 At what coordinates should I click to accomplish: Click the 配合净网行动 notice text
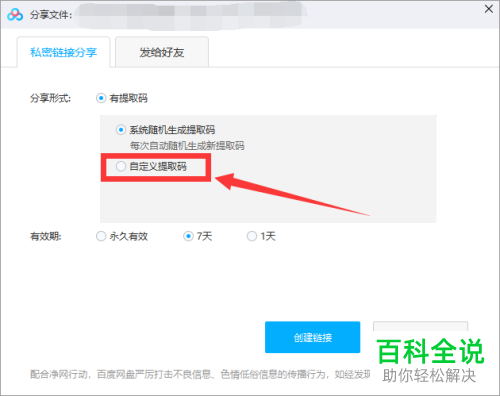click(200, 374)
